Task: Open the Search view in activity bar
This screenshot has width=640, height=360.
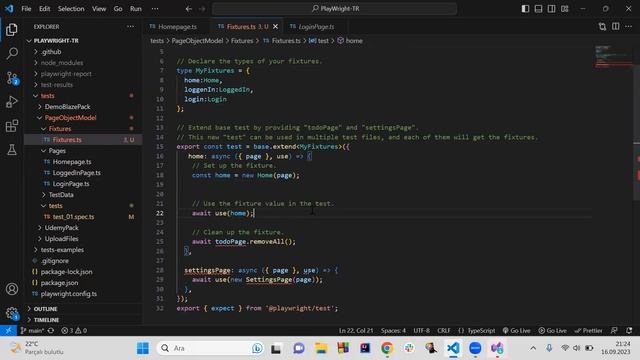Action: point(12,53)
